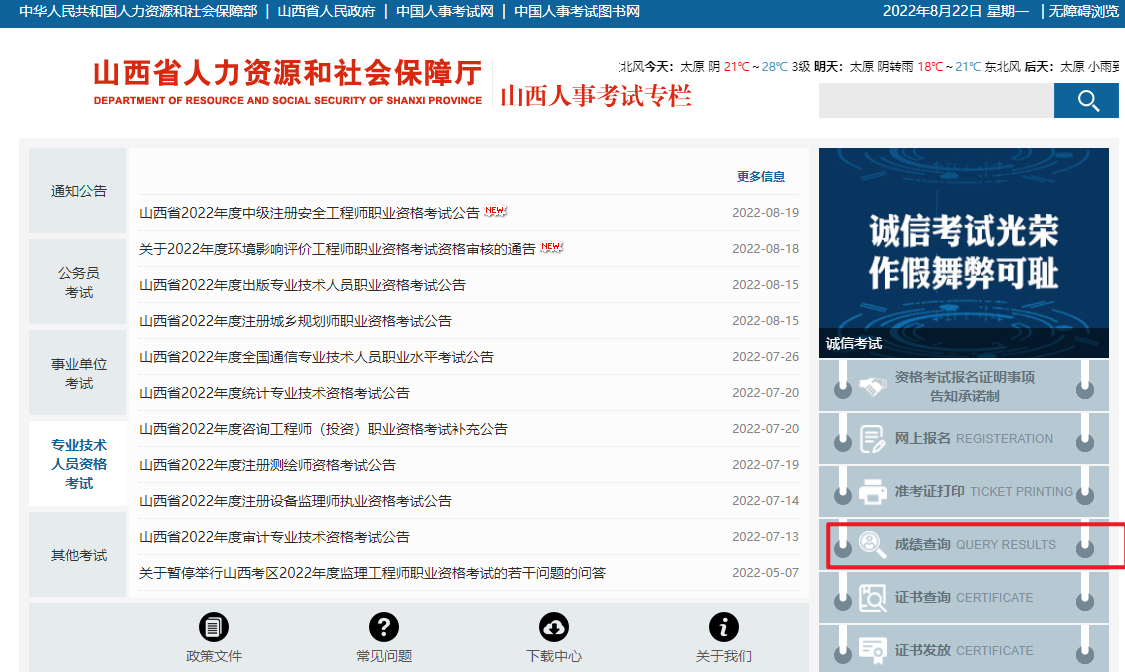Click the date 2022-07-26
The width and height of the screenshot is (1125, 672).
click(765, 356)
